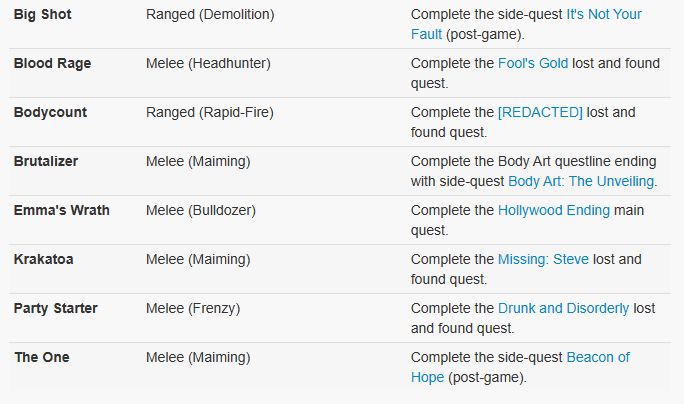
Task: Click the Big Shot weapon name
Action: 43,15
